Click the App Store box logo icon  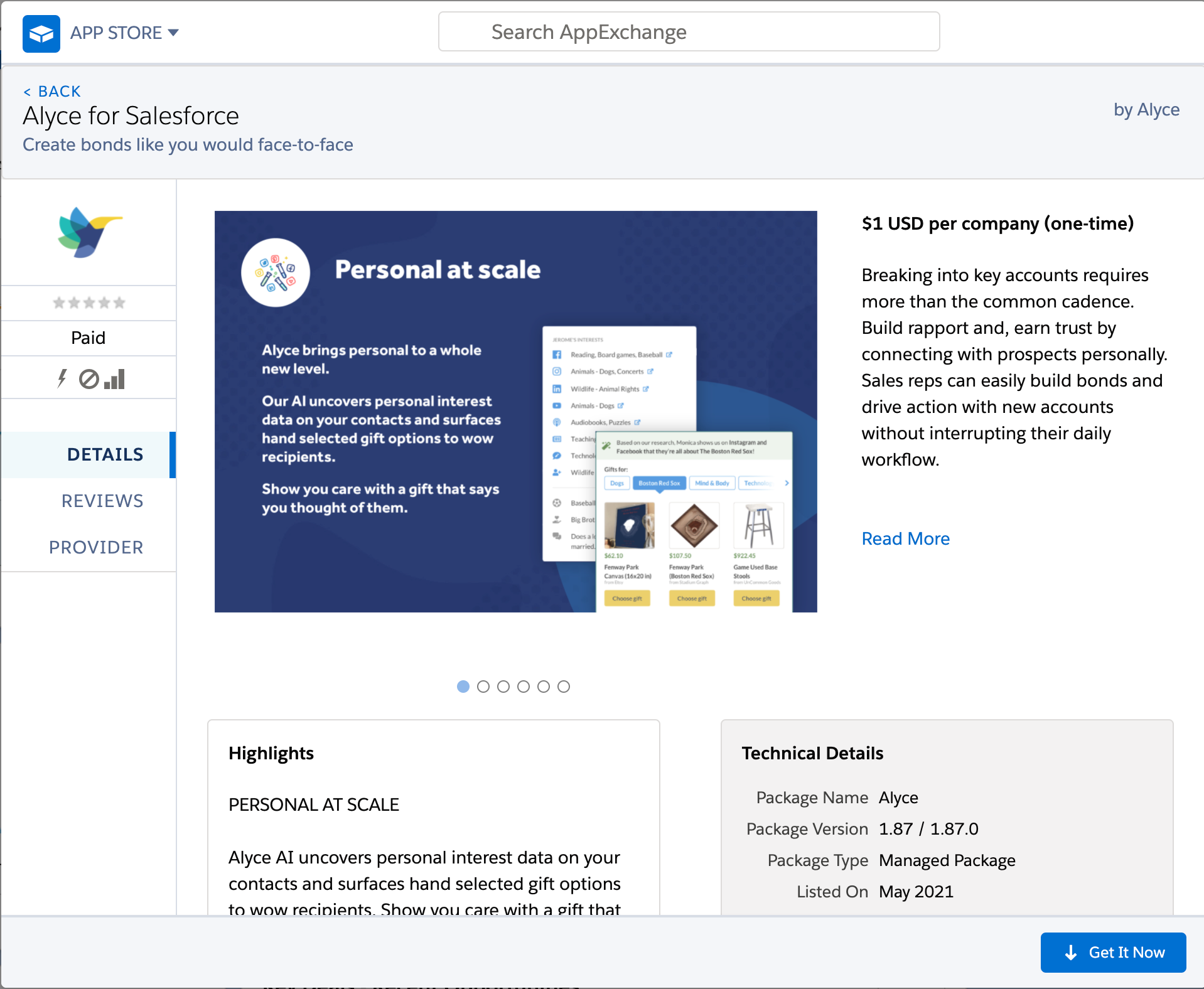click(41, 33)
